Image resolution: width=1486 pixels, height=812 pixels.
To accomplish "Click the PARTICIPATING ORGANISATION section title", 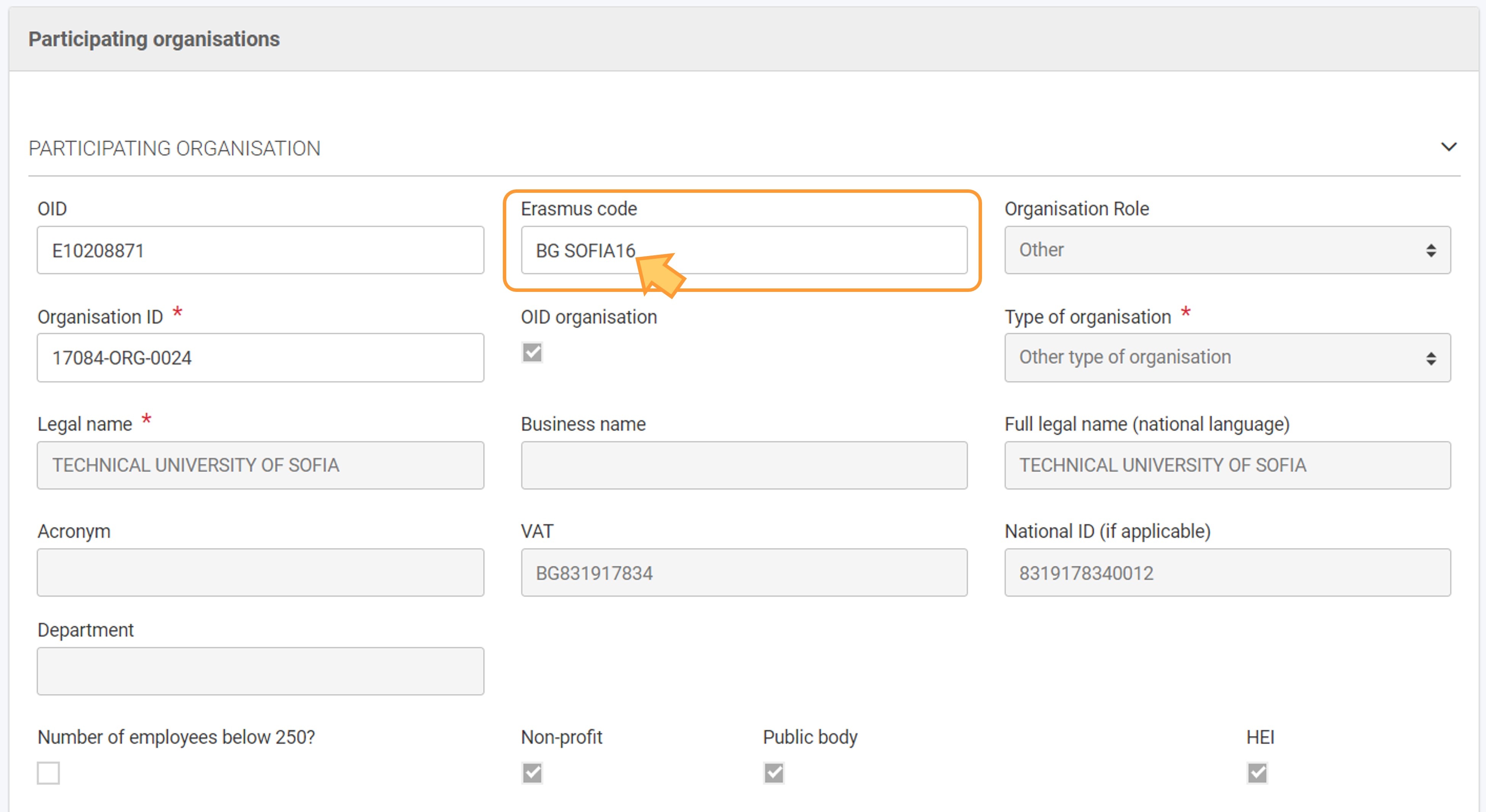I will (x=174, y=148).
